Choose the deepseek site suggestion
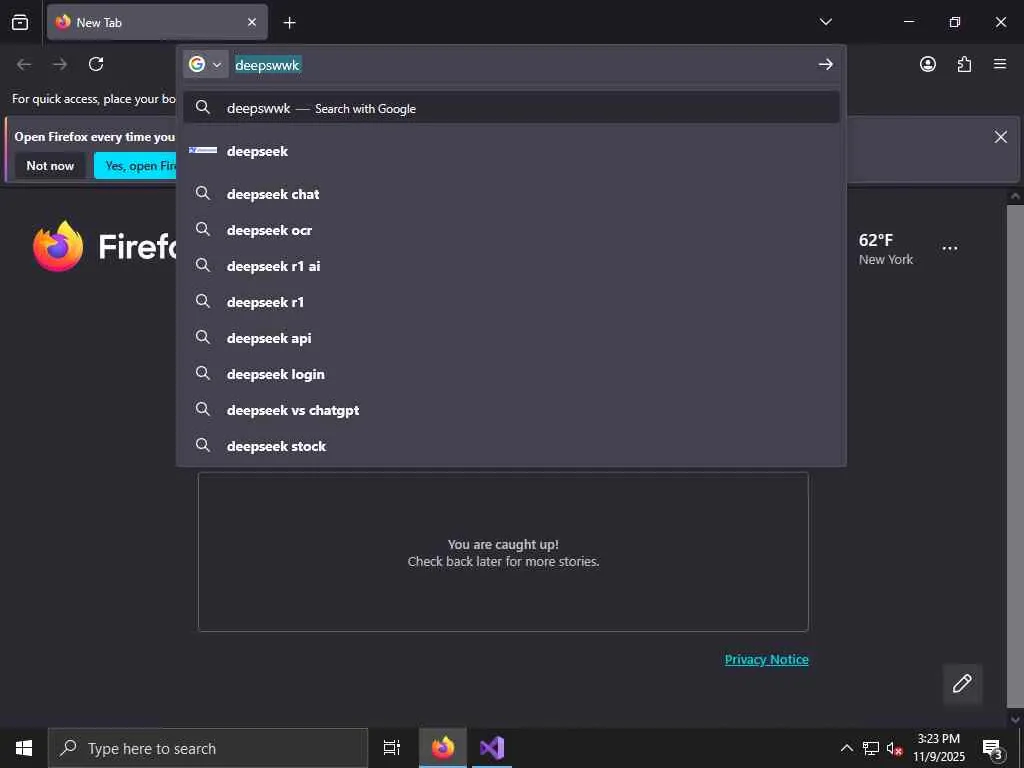Viewport: 1024px width, 768px height. pyautogui.click(x=511, y=151)
